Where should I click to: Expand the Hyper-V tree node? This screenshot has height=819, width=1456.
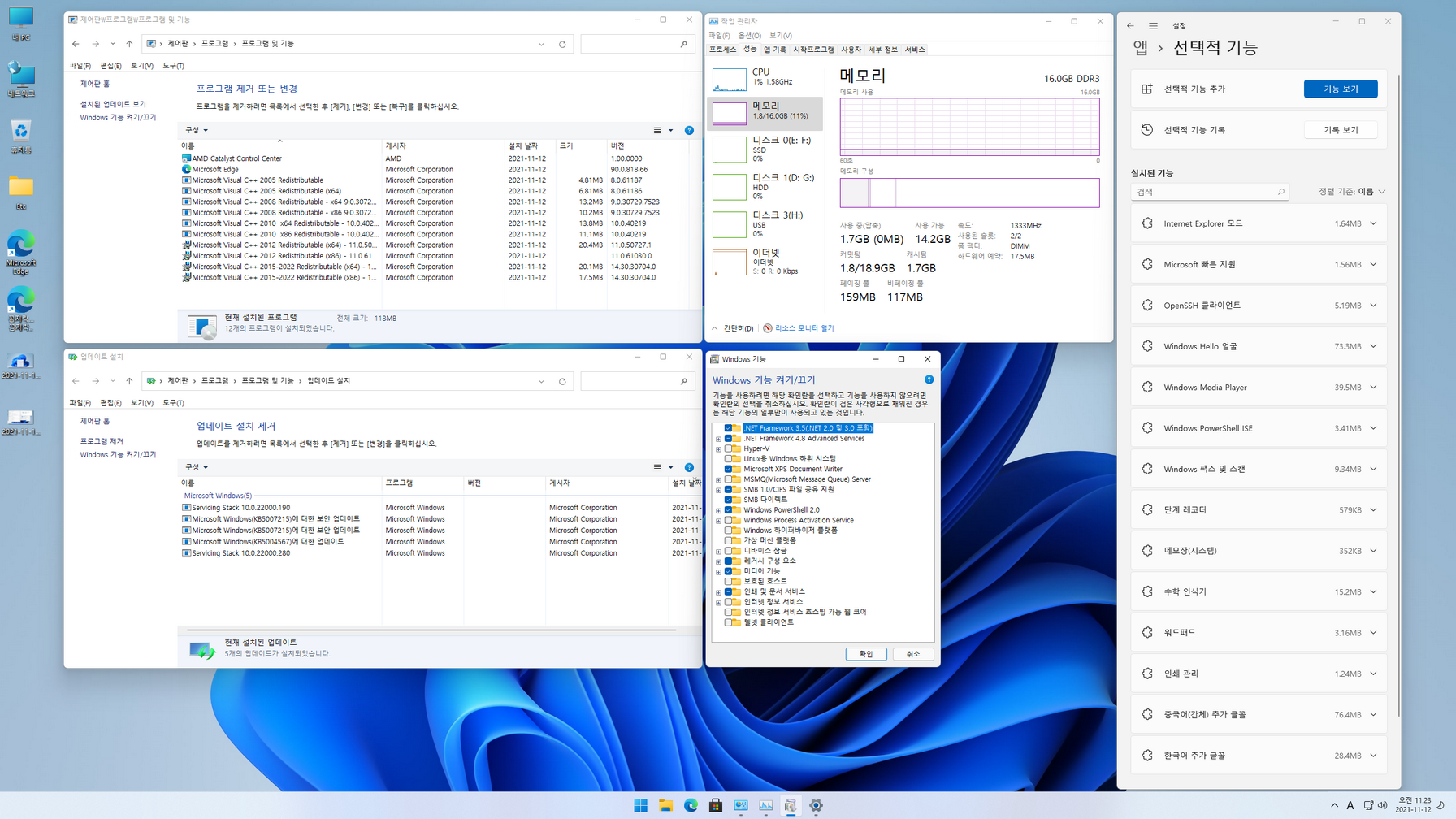click(718, 448)
